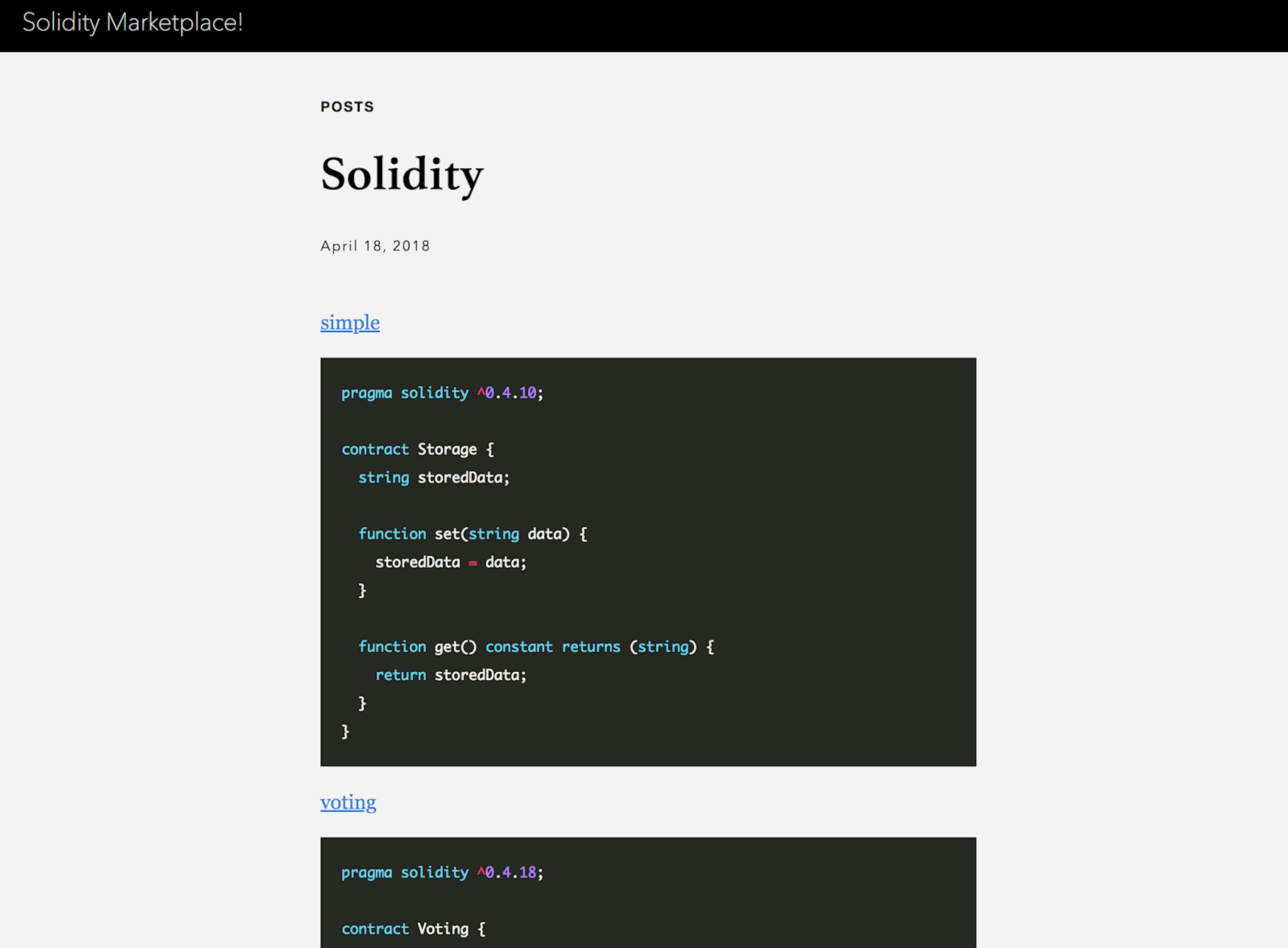Click 'pragma solidity ^0.4.18;' code line
This screenshot has width=1288, height=948.
coord(441,872)
